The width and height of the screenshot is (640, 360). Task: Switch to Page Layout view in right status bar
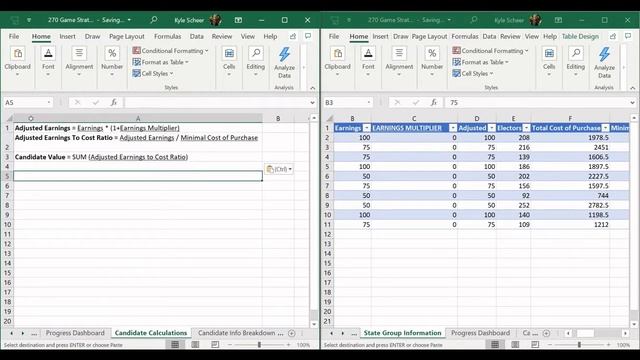[x=515, y=345]
